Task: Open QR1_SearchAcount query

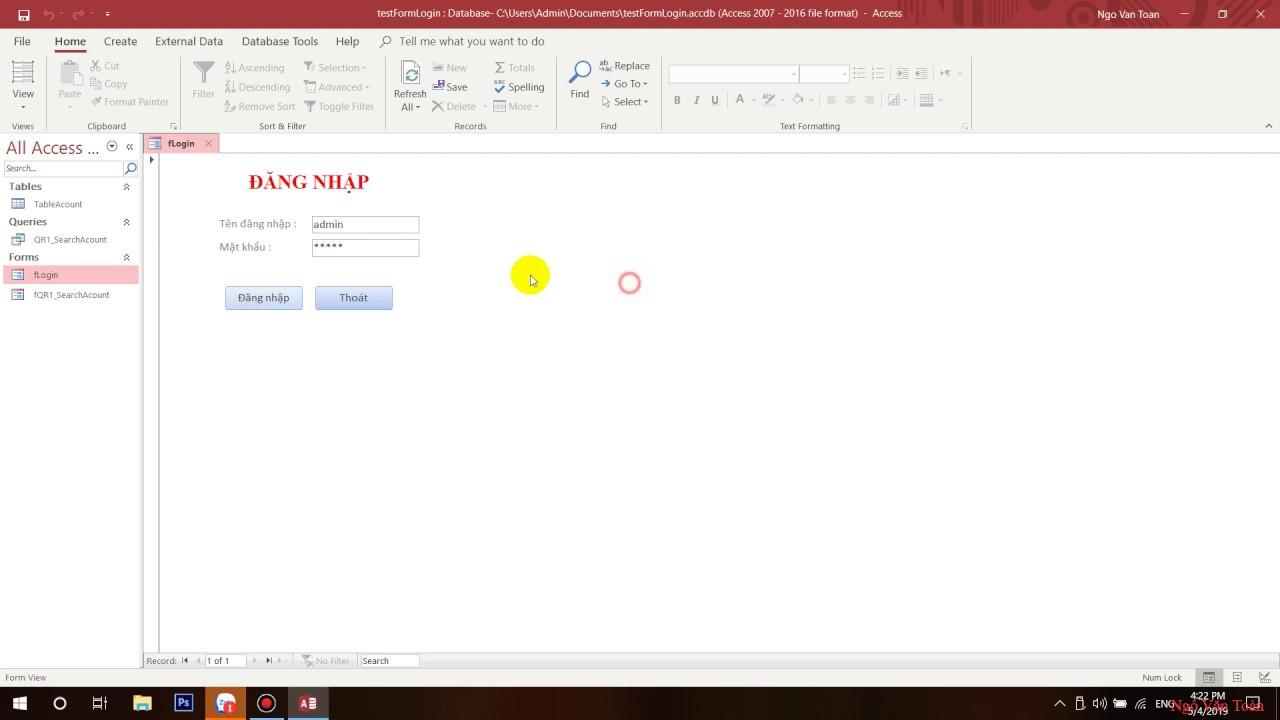Action: pyautogui.click(x=70, y=240)
